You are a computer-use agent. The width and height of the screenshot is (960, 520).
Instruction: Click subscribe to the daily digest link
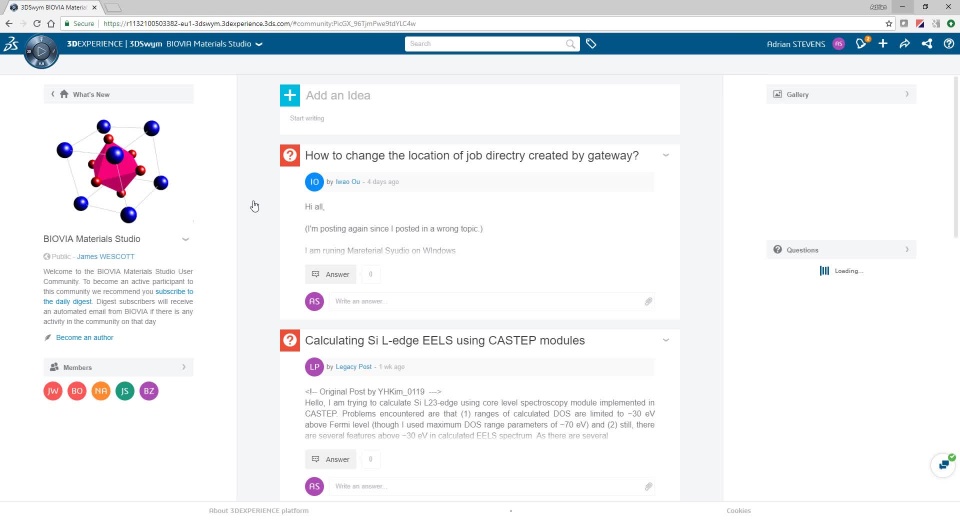[x=116, y=296]
